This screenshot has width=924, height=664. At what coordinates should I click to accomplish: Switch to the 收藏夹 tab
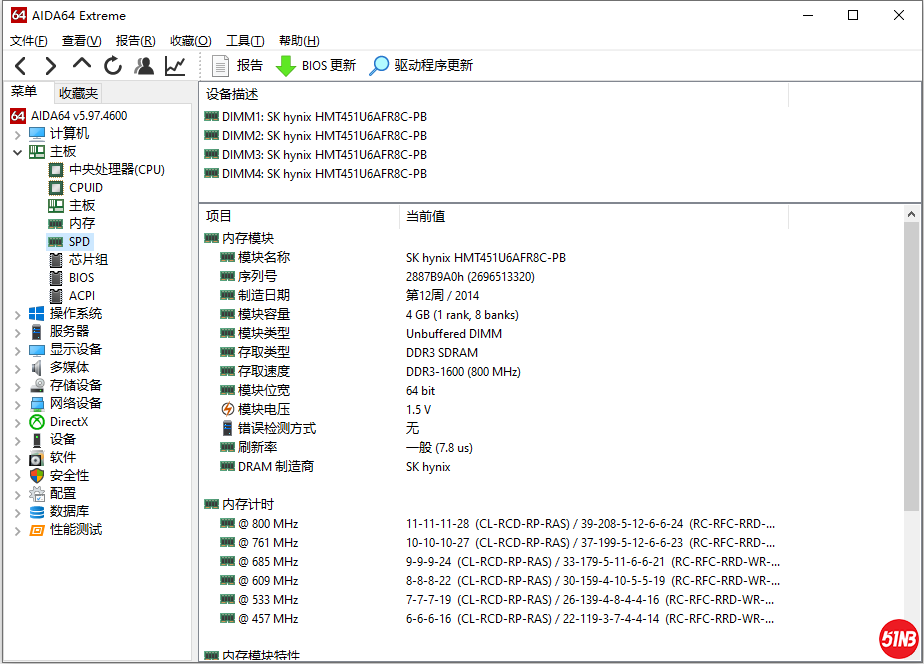pyautogui.click(x=78, y=93)
